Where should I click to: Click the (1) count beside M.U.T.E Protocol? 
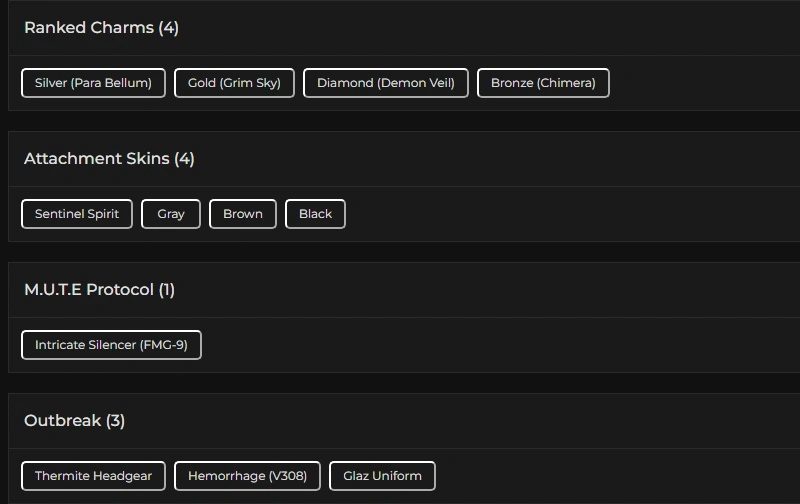(x=166, y=290)
